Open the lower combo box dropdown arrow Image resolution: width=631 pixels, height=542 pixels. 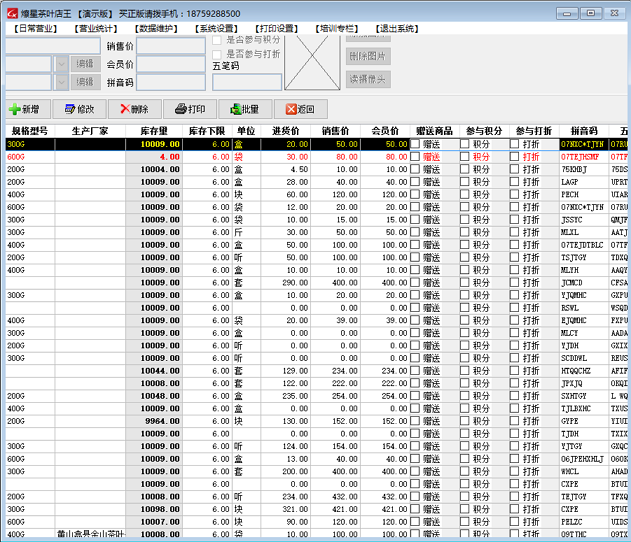pos(61,82)
